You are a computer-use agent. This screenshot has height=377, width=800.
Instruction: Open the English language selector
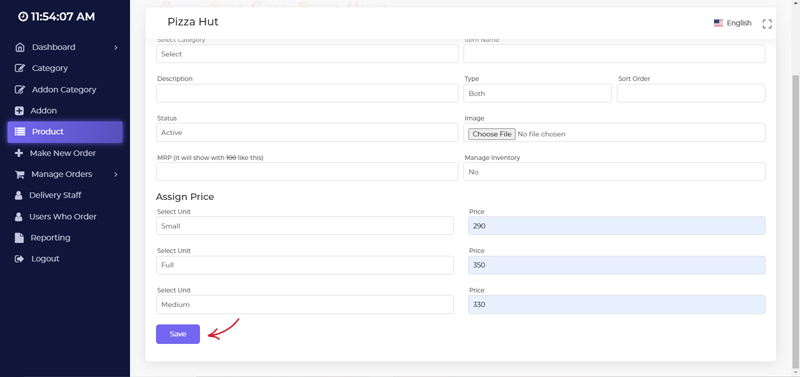(733, 23)
